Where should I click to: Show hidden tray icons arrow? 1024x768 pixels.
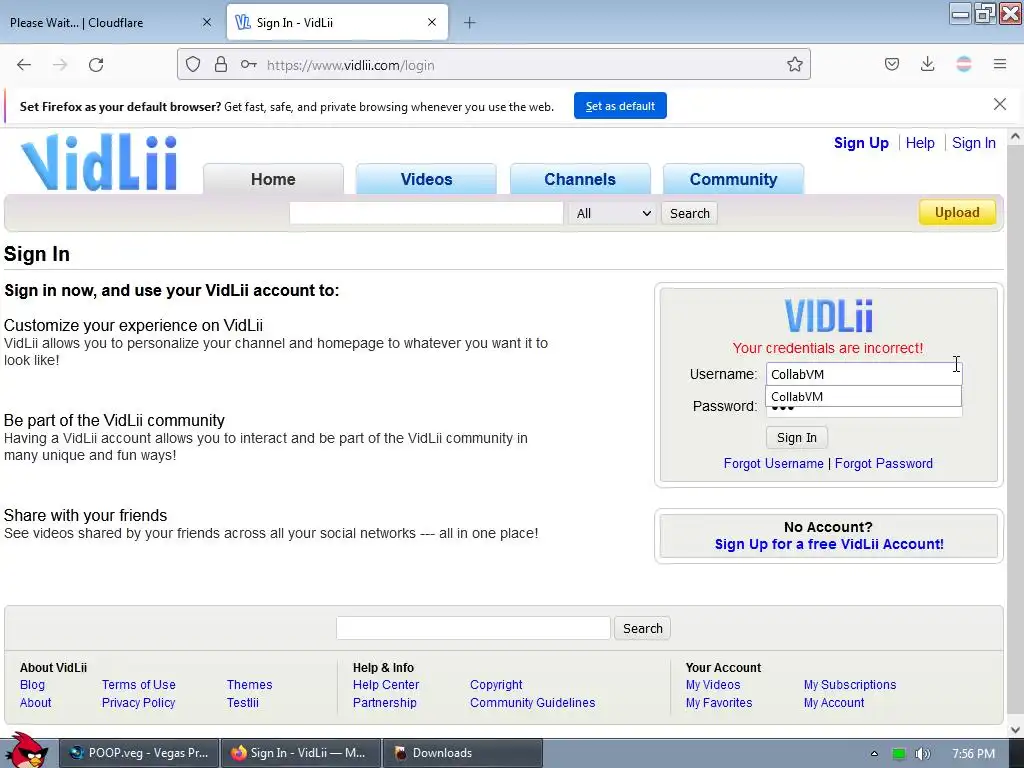pyautogui.click(x=874, y=754)
